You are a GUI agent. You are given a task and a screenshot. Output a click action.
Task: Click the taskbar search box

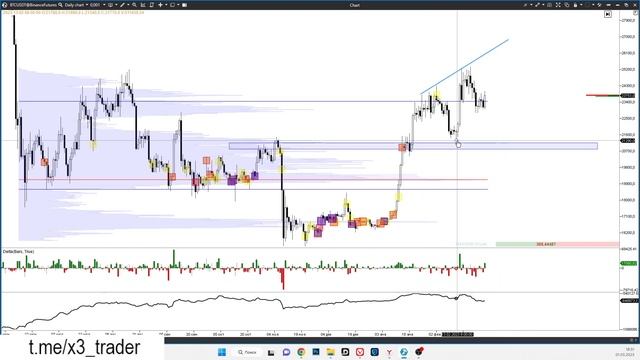(x=247, y=352)
